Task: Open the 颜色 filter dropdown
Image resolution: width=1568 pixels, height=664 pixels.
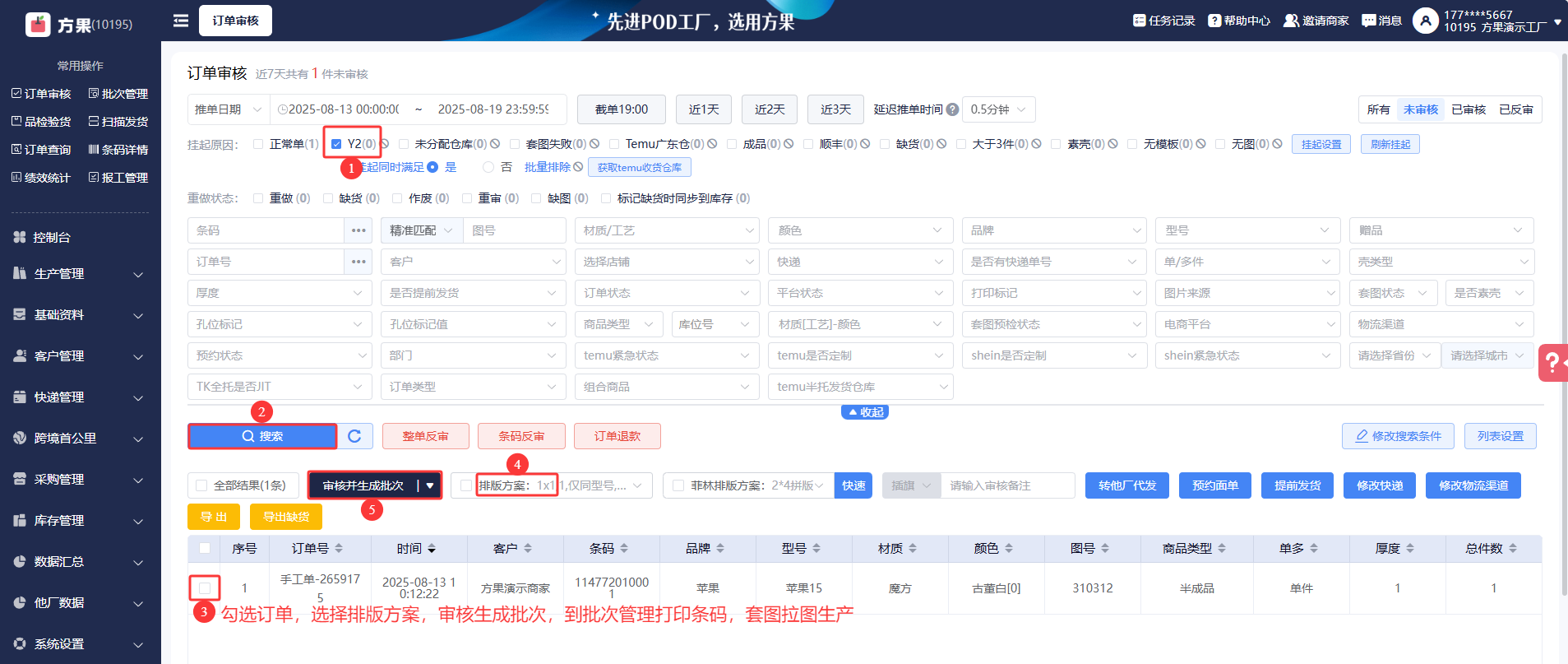Action: [861, 230]
